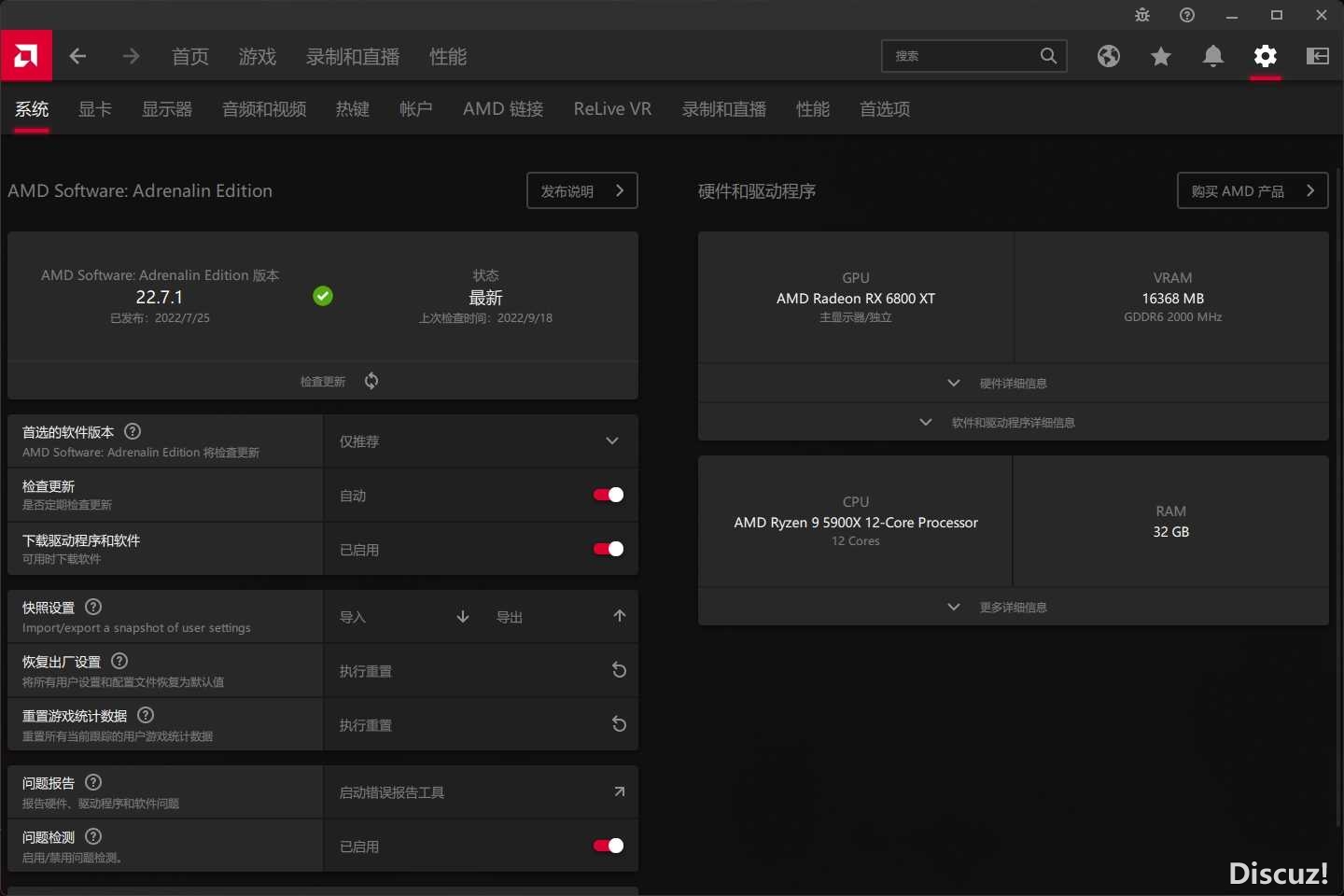Open the 仅推荐 version dropdown
The height and width of the screenshot is (896, 1344).
(481, 441)
